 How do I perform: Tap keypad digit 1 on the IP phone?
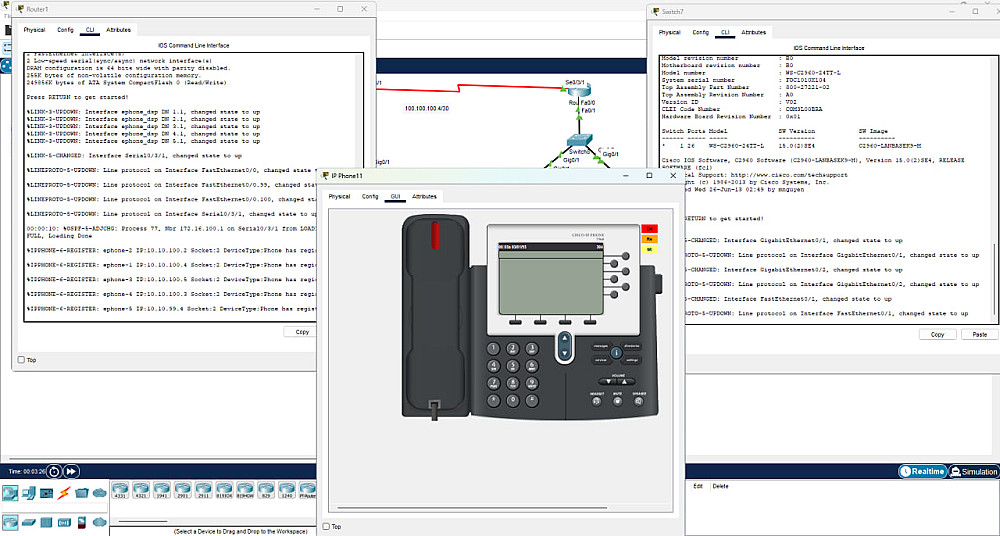[494, 348]
